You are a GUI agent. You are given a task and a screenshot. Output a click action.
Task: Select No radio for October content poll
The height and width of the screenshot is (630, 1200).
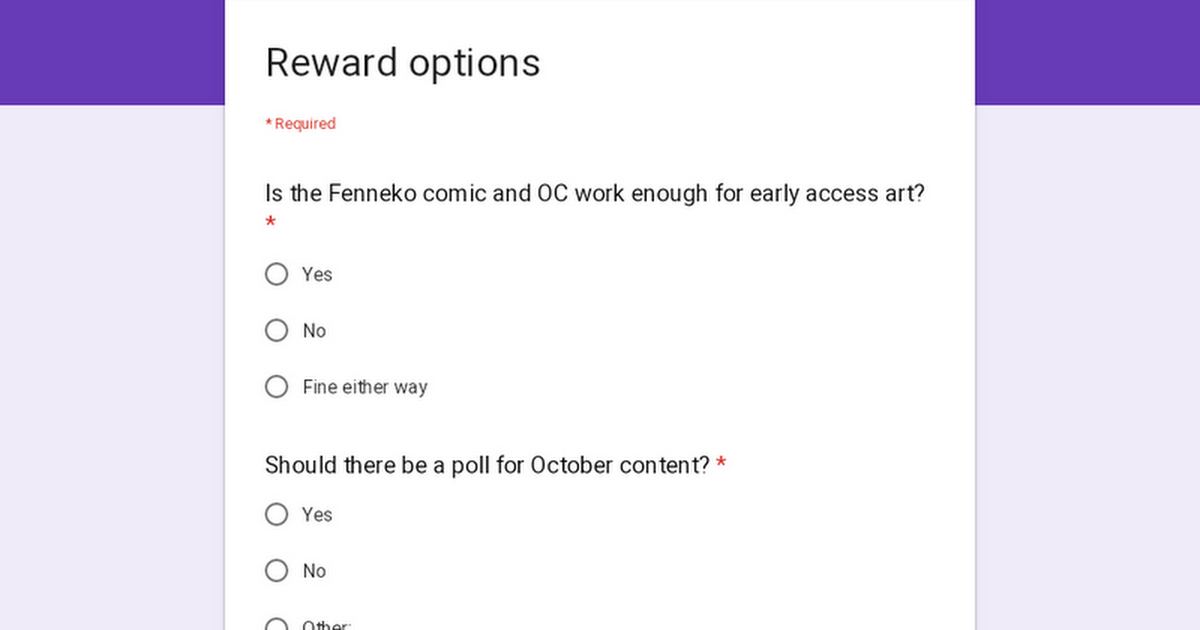pos(277,570)
